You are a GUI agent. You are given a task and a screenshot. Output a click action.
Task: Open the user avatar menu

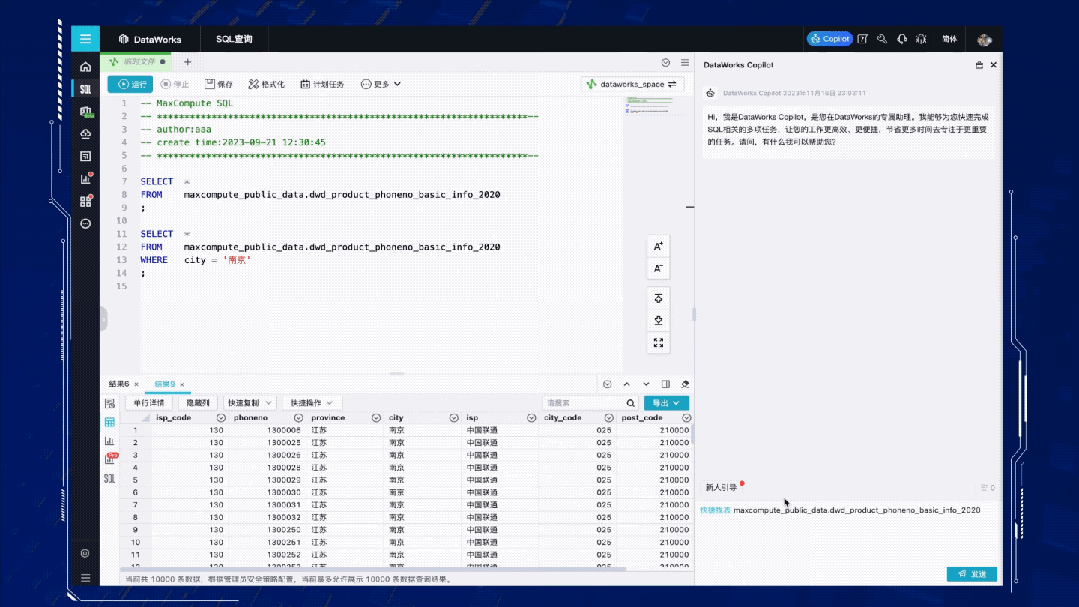984,39
